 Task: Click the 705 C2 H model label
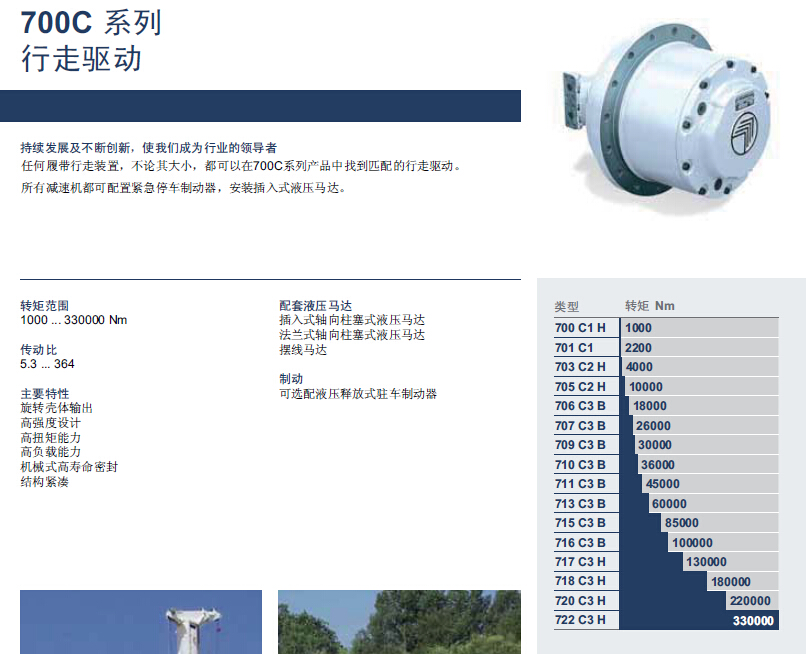click(x=580, y=386)
